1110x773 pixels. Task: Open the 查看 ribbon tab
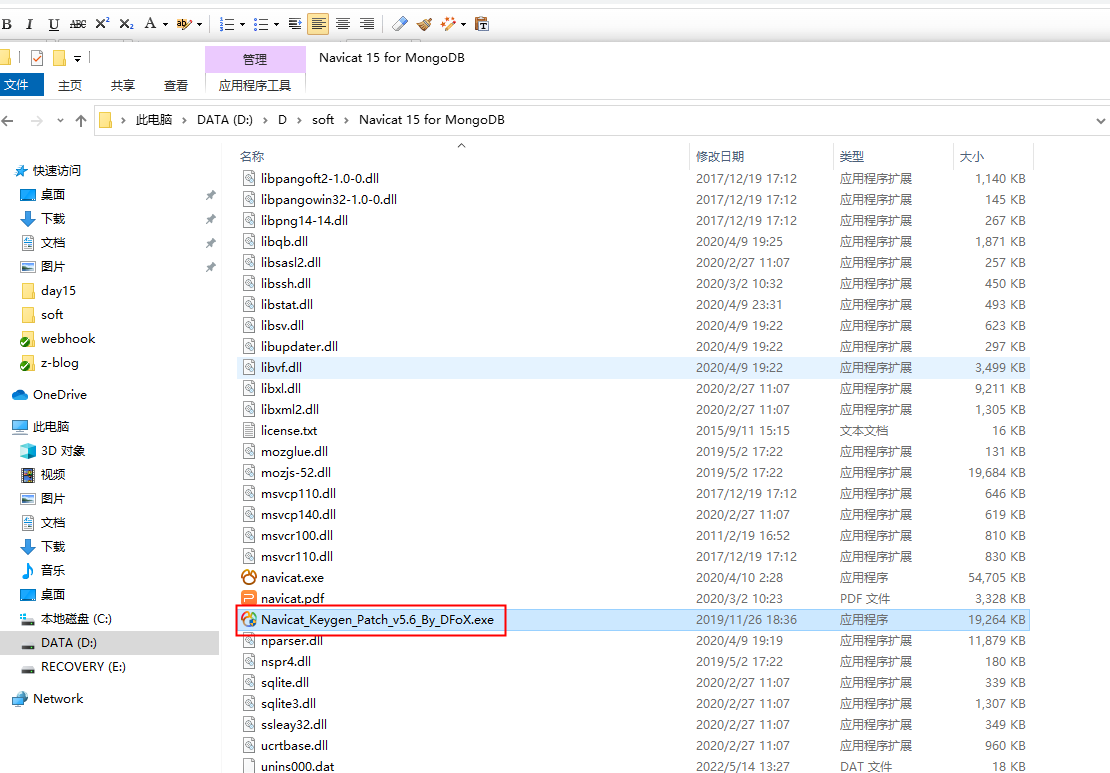[176, 86]
